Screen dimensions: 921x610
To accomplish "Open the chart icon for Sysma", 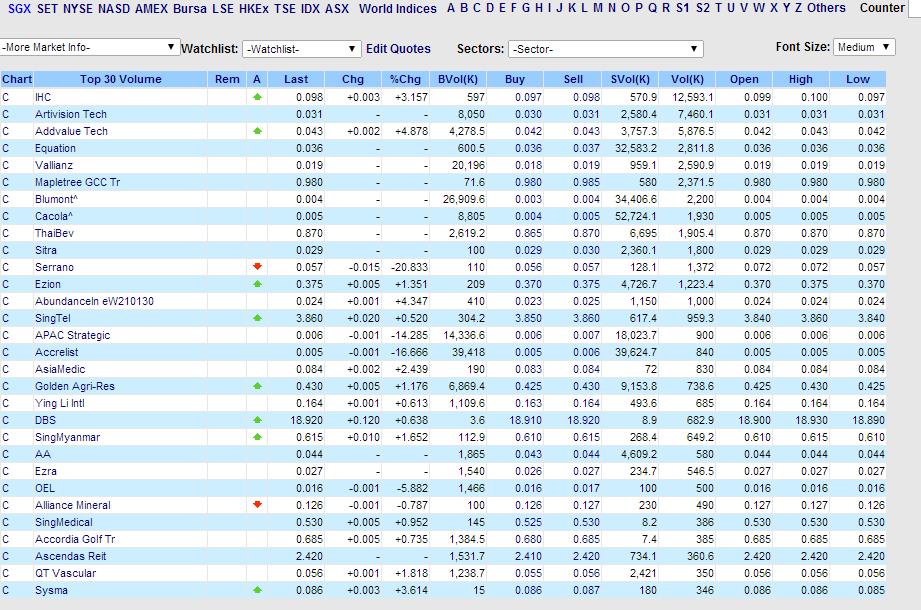I will [7, 590].
